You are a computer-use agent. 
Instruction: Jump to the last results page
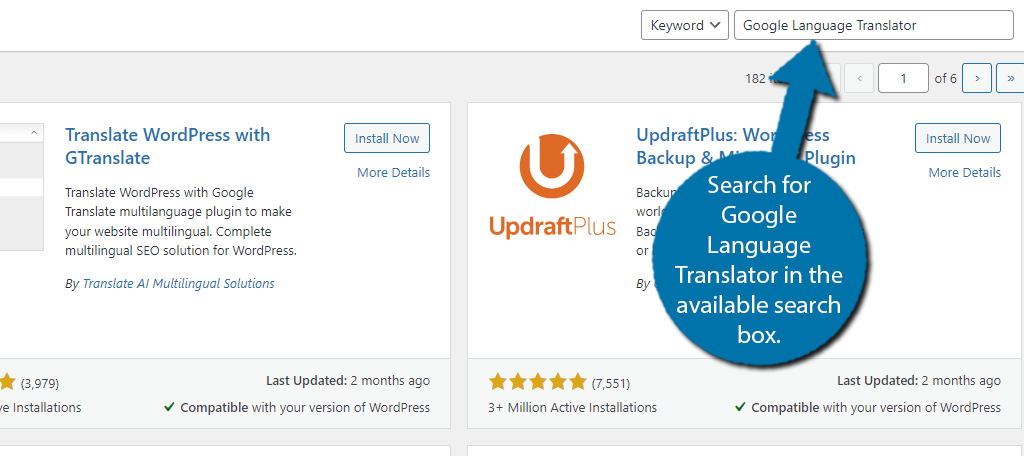pos(1010,78)
